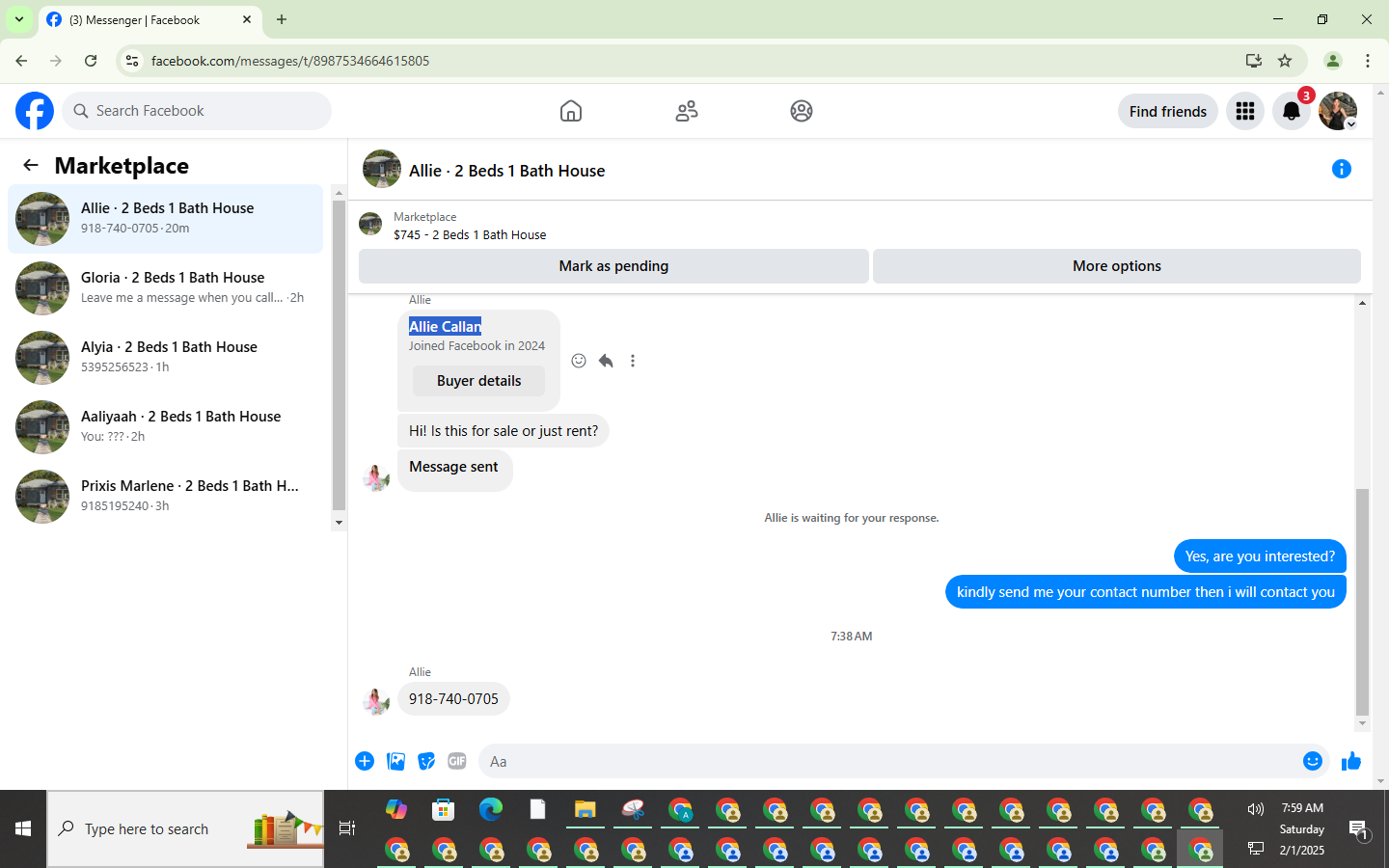Click the chat scrollbar up arrow

[1362, 303]
